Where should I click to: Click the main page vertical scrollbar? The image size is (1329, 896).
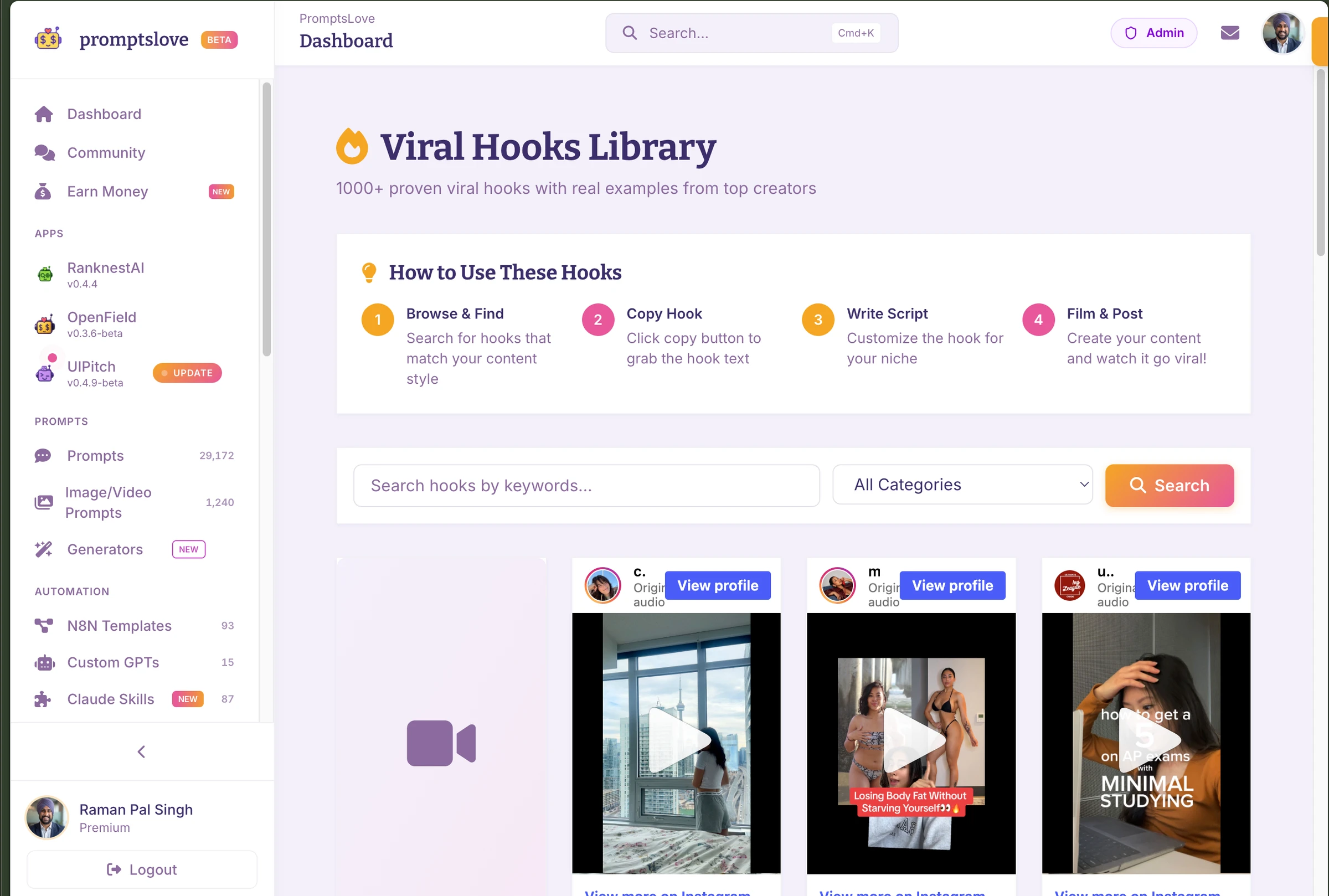point(1321,162)
